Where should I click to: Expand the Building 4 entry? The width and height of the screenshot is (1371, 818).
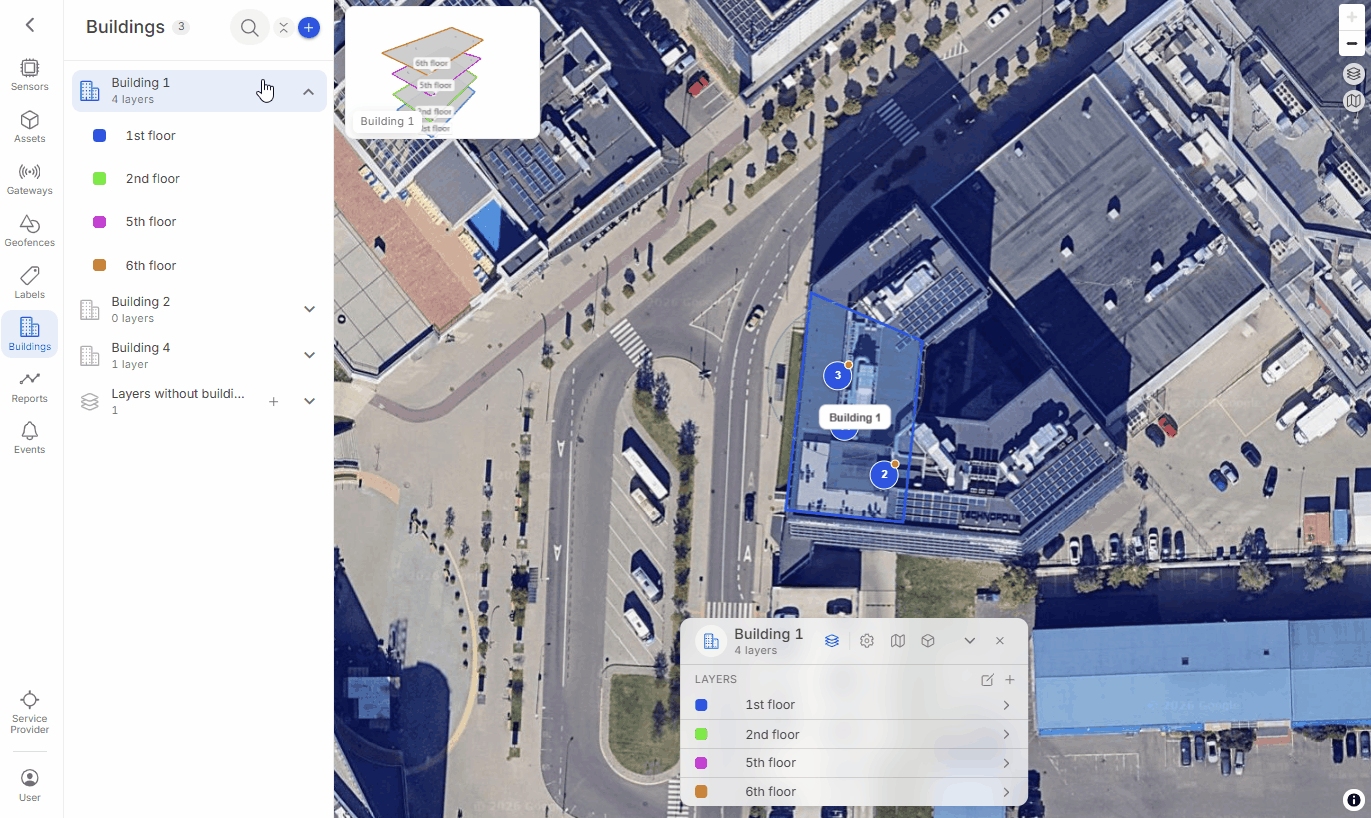pyautogui.click(x=309, y=355)
